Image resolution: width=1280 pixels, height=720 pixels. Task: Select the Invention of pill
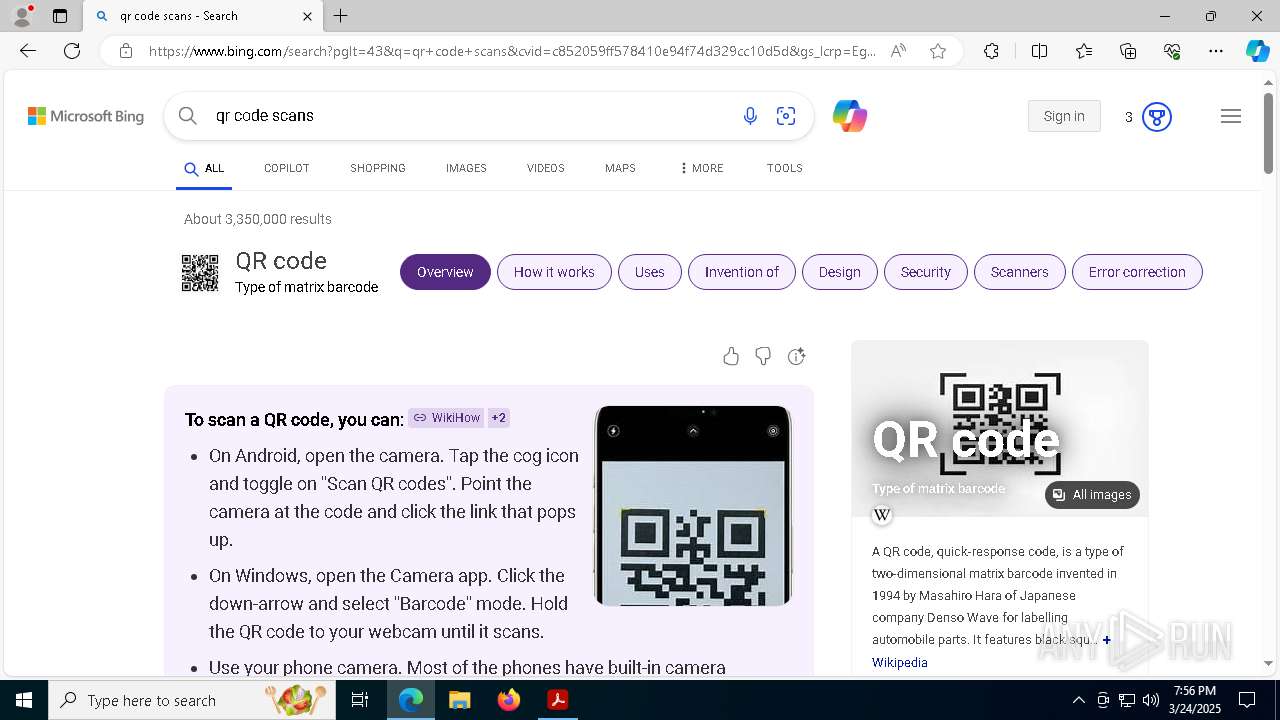[x=742, y=272]
